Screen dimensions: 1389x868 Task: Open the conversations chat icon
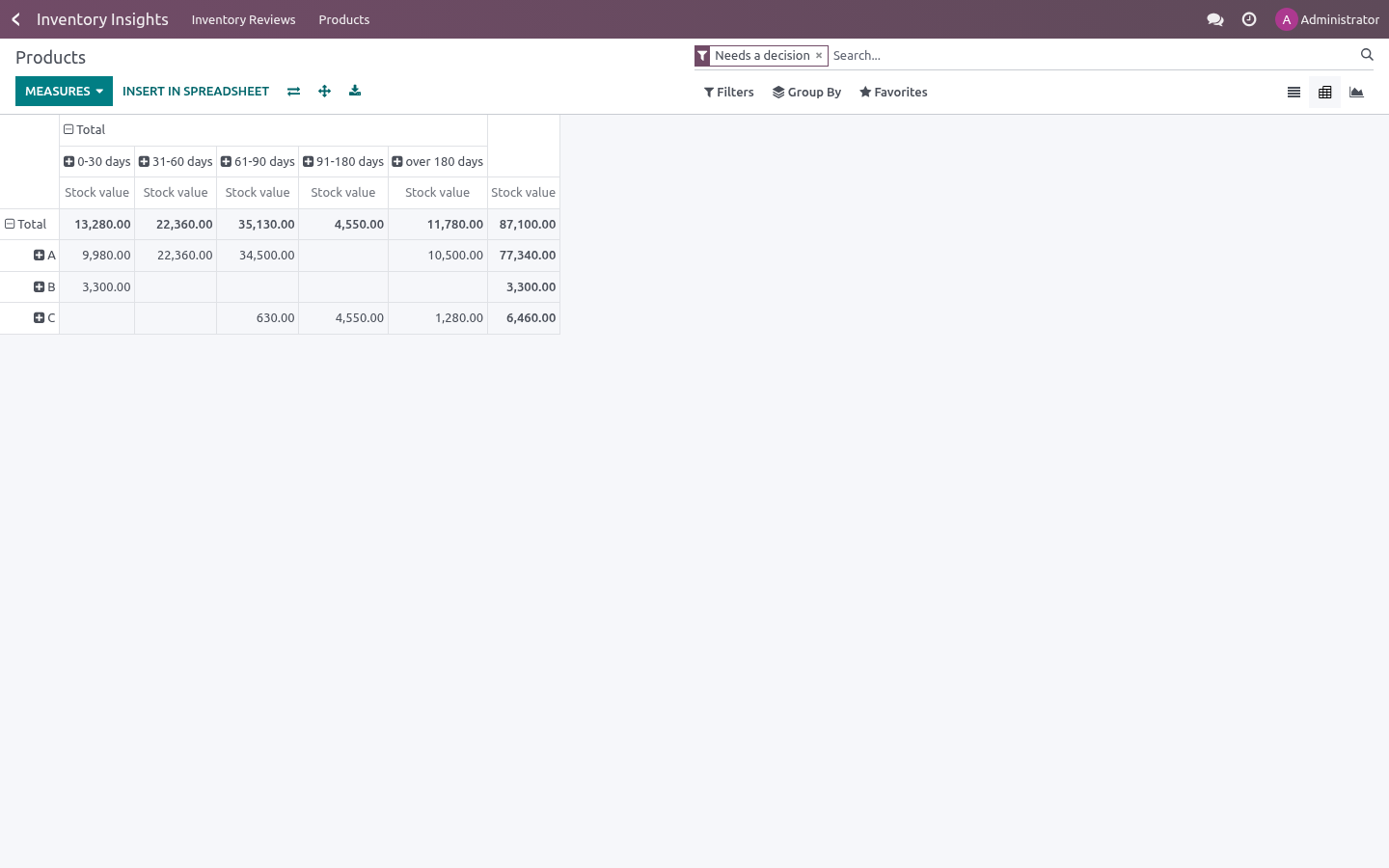click(1215, 19)
